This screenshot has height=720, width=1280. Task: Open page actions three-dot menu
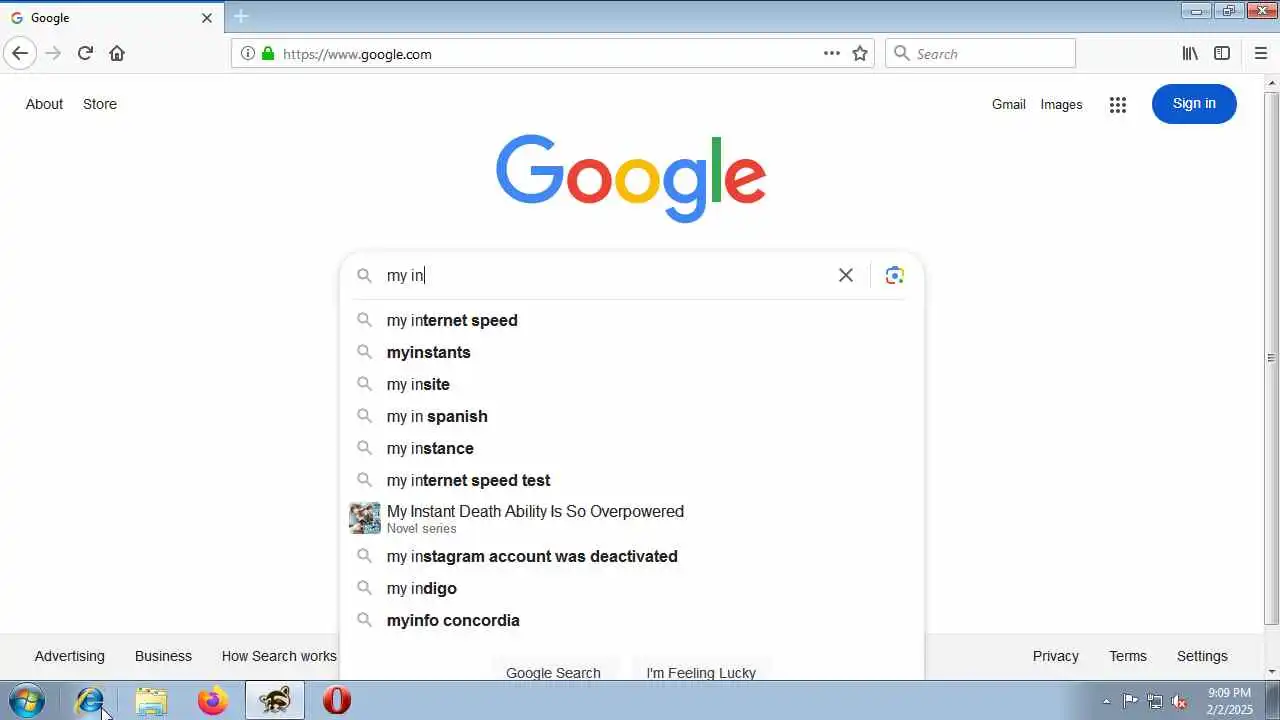[x=831, y=53]
